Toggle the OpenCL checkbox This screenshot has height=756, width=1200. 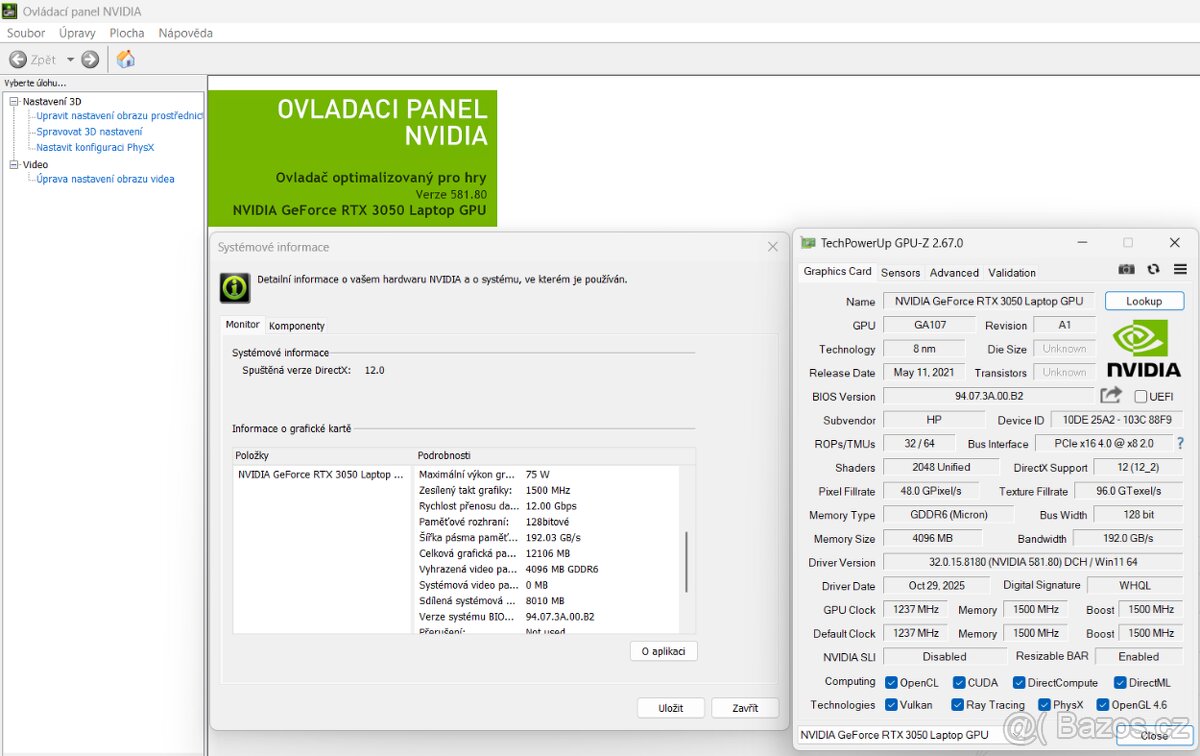point(891,682)
